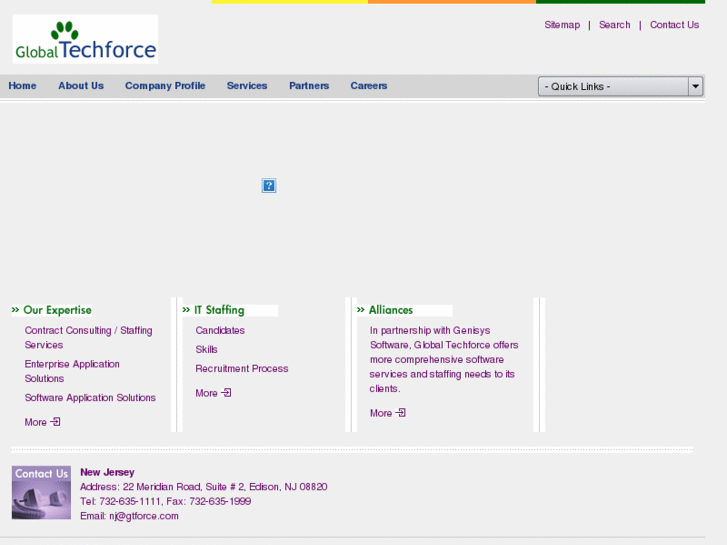Click the Contact Us telephone thumbnail
Viewport: 727px width, 545px height.
click(x=41, y=492)
